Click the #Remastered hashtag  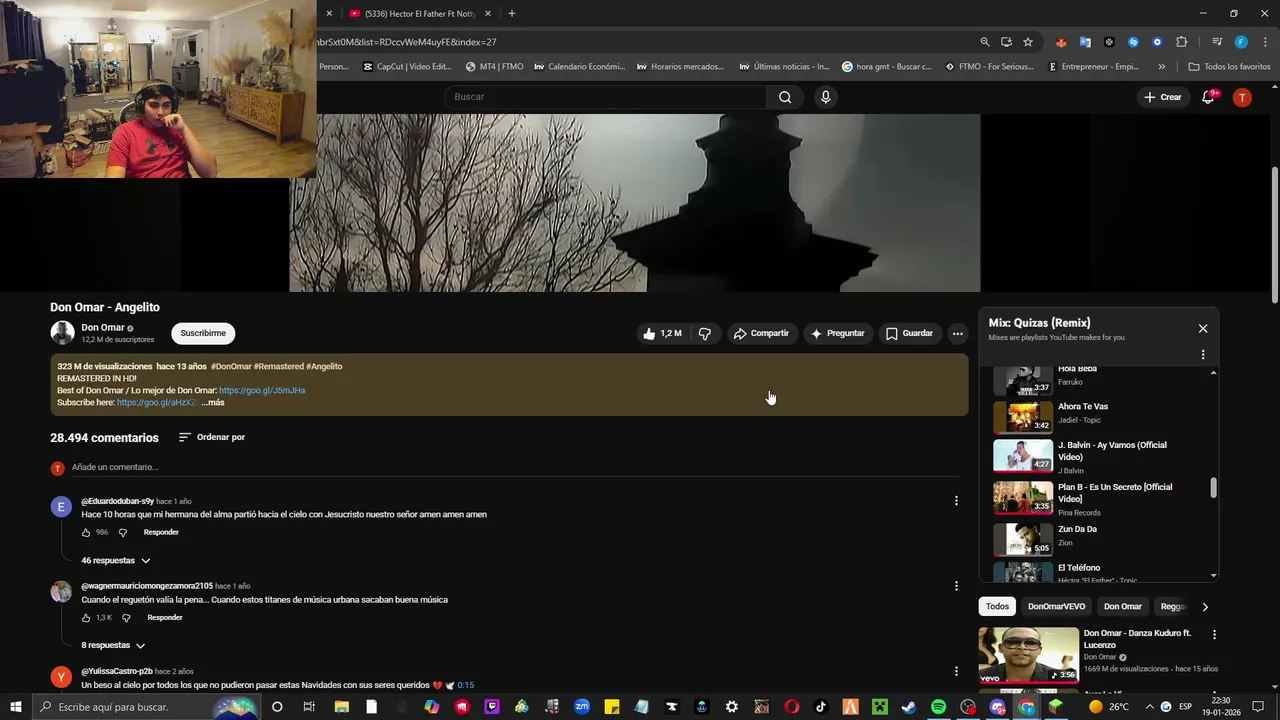(278, 366)
